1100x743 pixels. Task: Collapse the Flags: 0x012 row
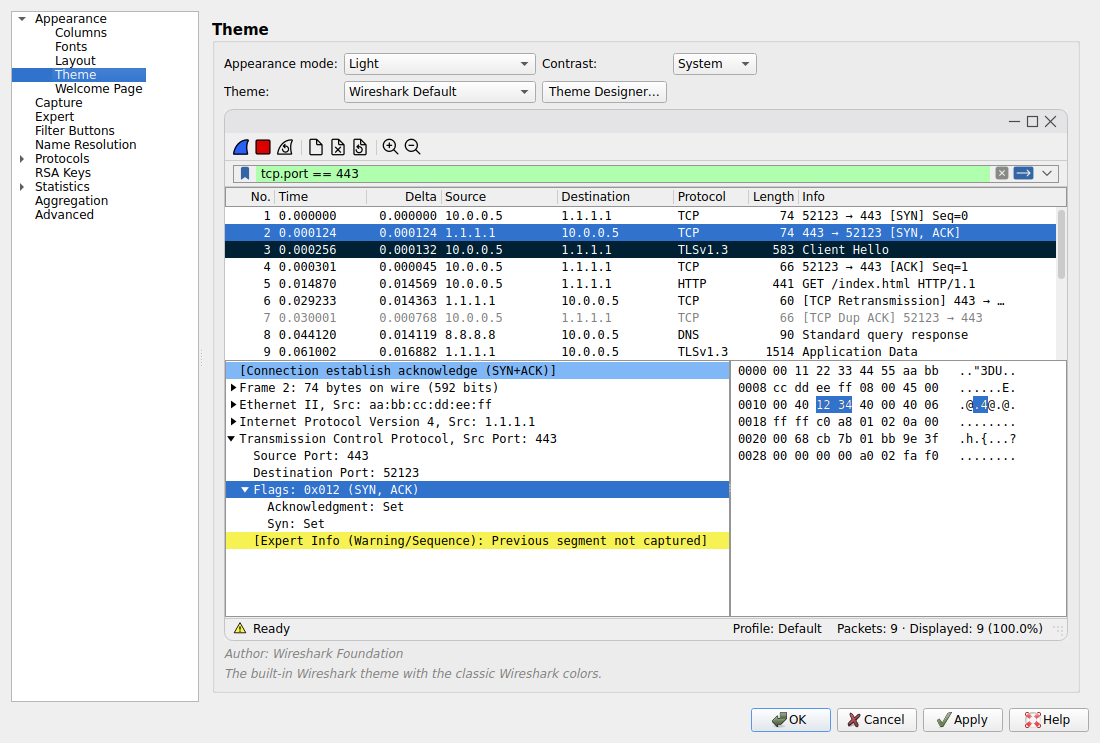pyautogui.click(x=245, y=490)
